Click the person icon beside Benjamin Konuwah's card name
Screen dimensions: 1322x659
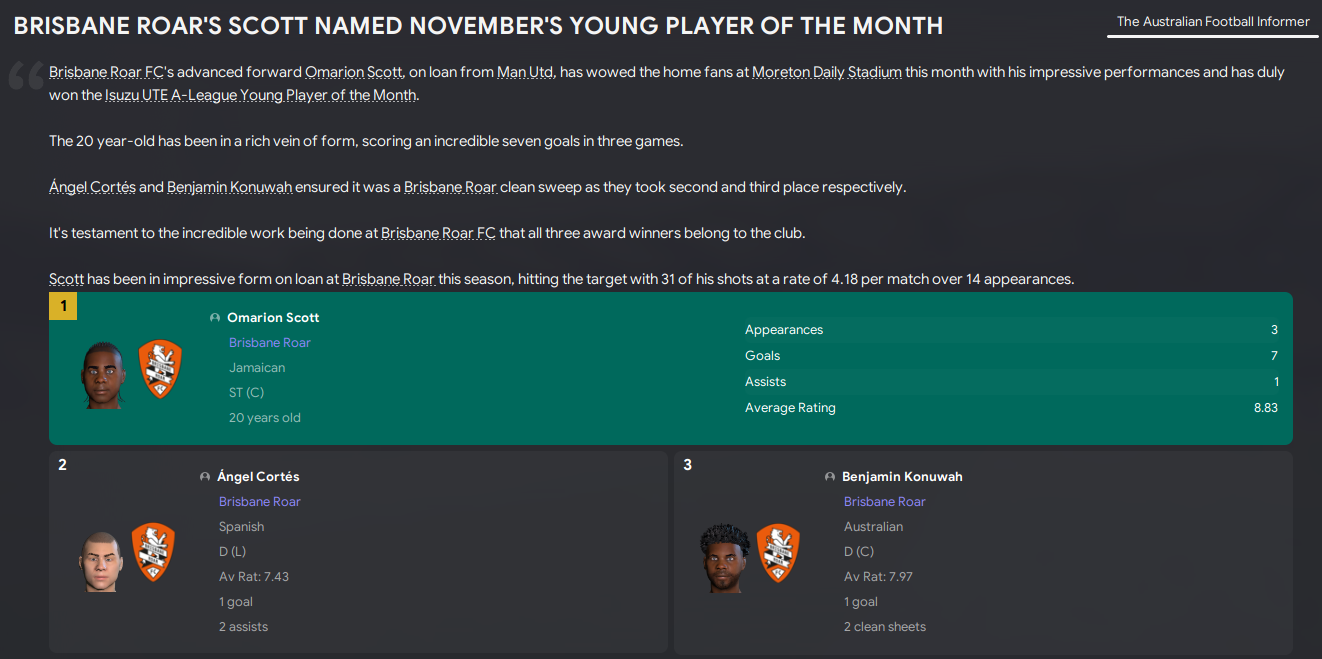830,477
